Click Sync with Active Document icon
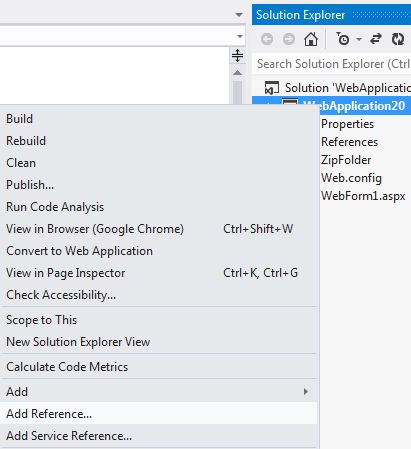Image resolution: width=411 pixels, height=449 pixels. [x=376, y=39]
